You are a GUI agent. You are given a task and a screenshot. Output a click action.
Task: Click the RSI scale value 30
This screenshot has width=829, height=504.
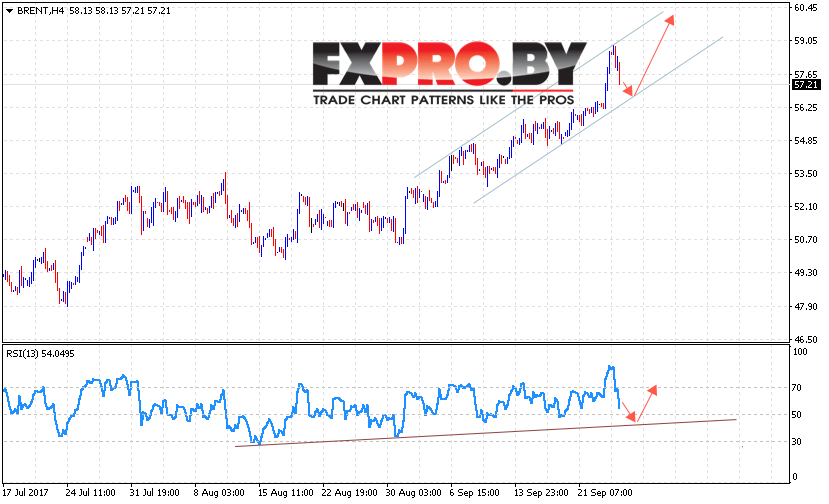[797, 442]
